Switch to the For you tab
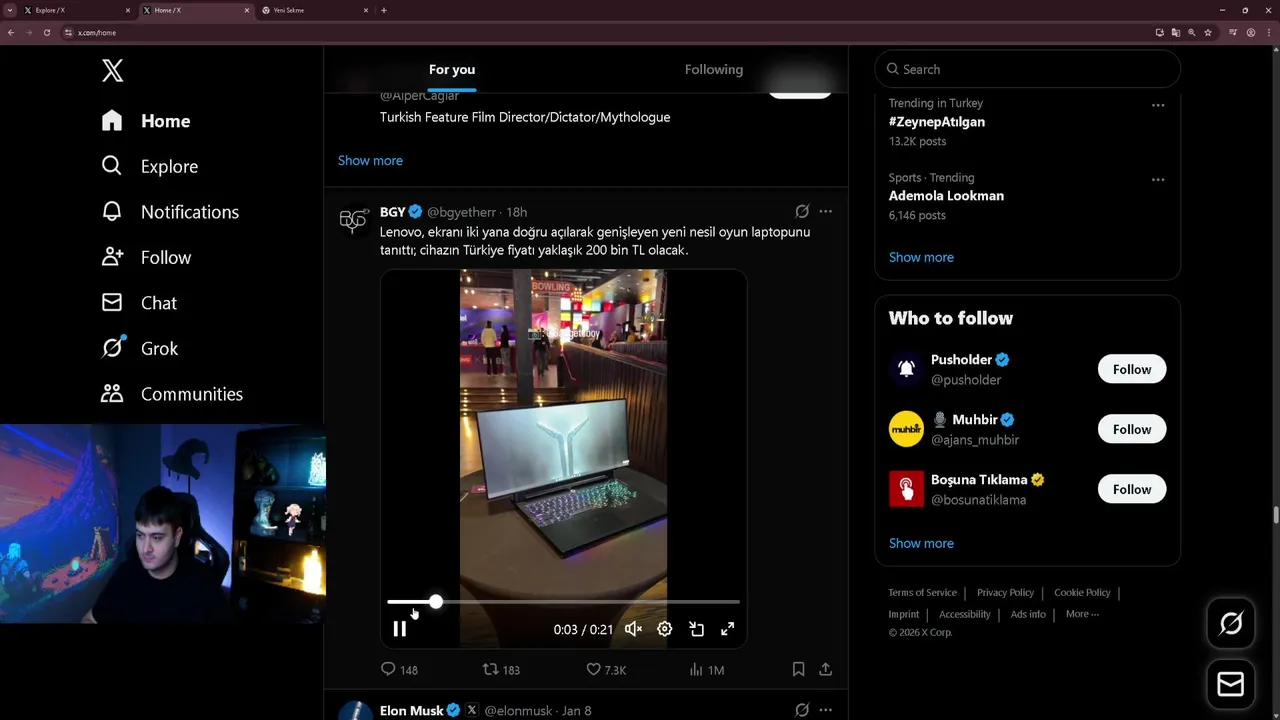The image size is (1280, 720). (452, 69)
